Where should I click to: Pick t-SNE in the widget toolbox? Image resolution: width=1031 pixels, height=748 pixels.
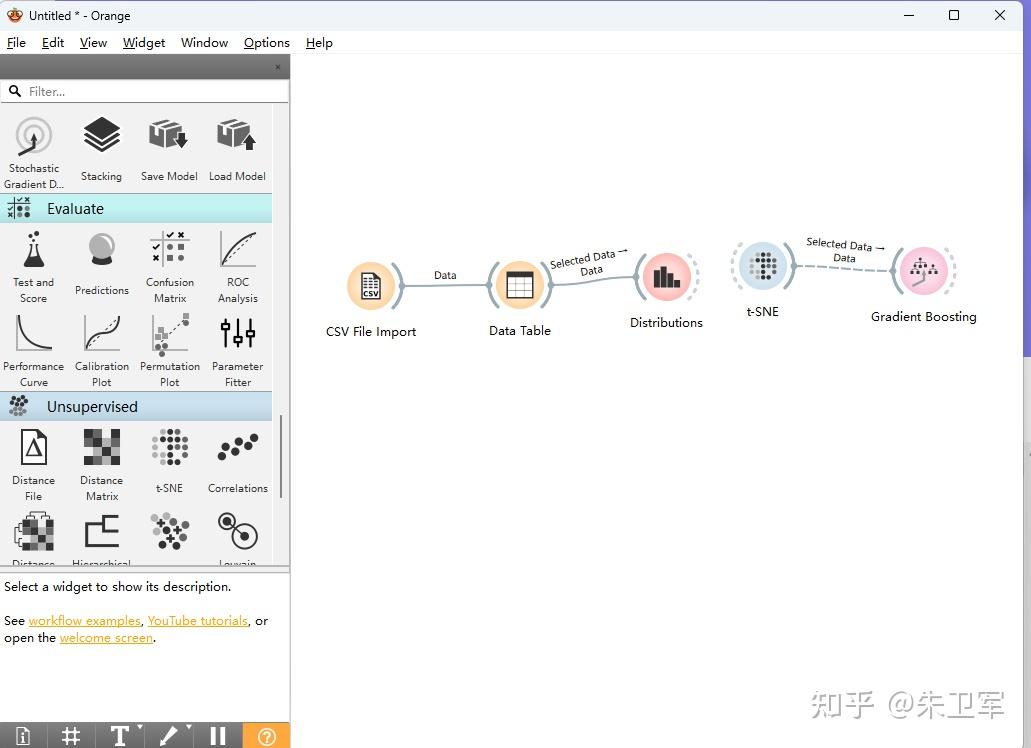(170, 461)
